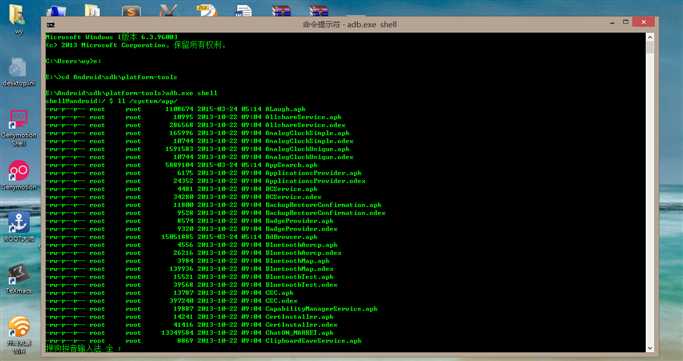Click the 'BluetoothAvrcp.odex' file name
The height and width of the screenshot is (361, 683).
(x=303, y=253)
